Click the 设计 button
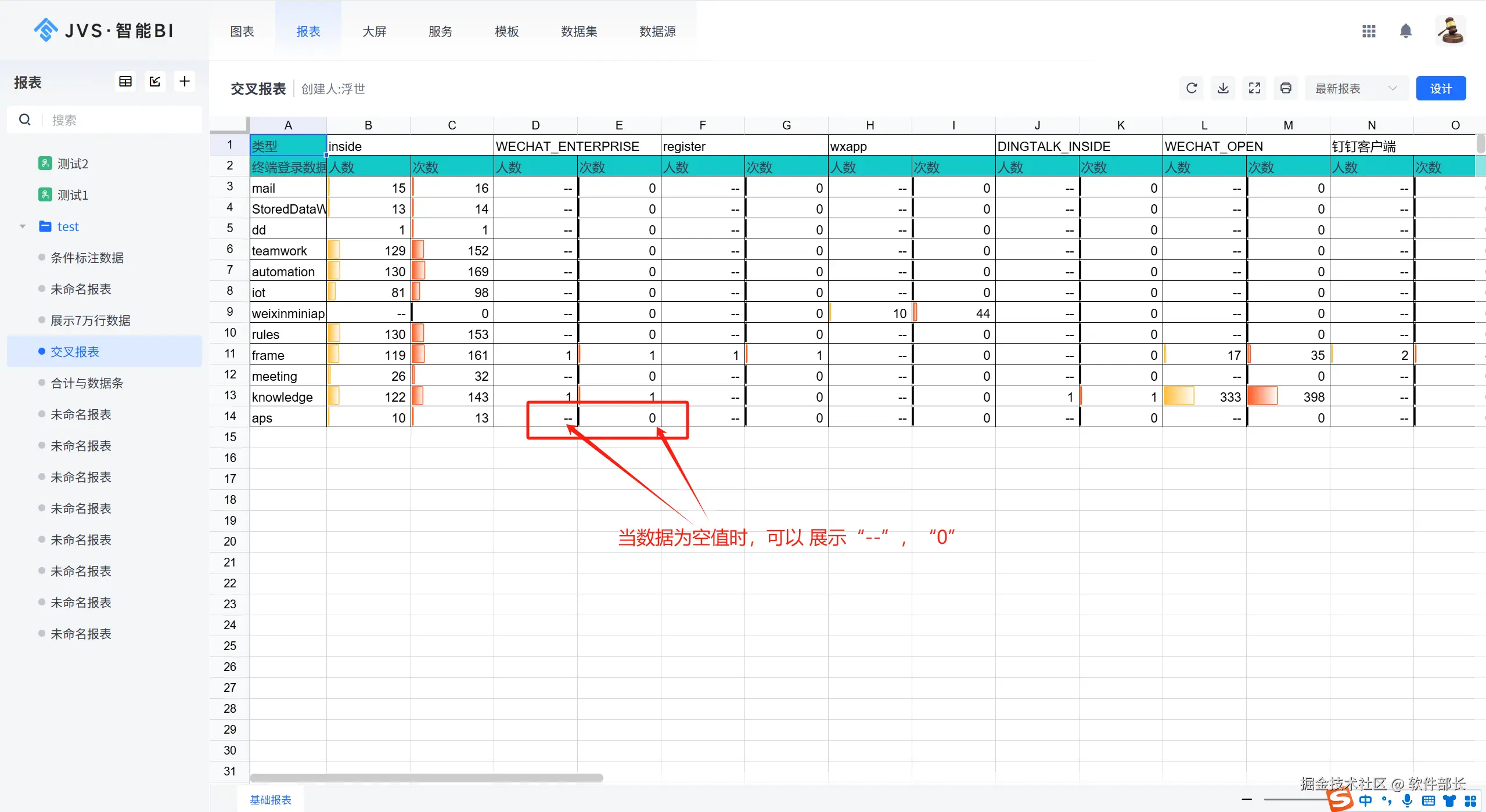1486x812 pixels. point(1440,88)
